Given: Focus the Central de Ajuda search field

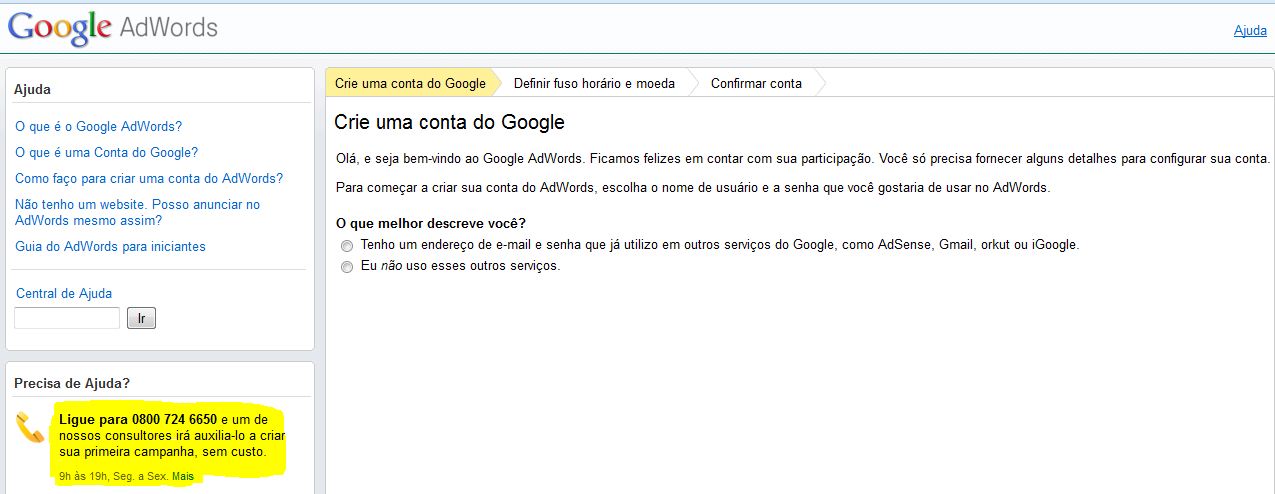Looking at the screenshot, I should click(x=67, y=318).
